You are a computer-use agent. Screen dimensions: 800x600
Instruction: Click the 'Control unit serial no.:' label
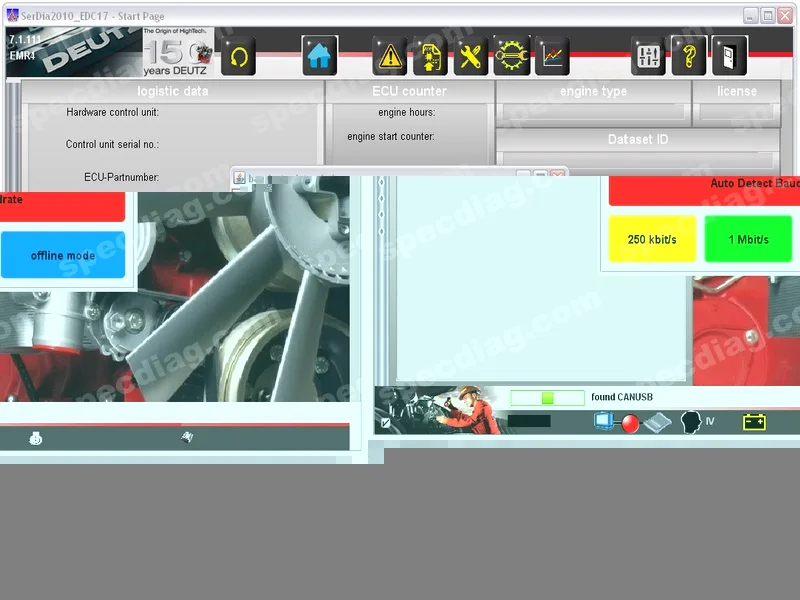pos(112,144)
